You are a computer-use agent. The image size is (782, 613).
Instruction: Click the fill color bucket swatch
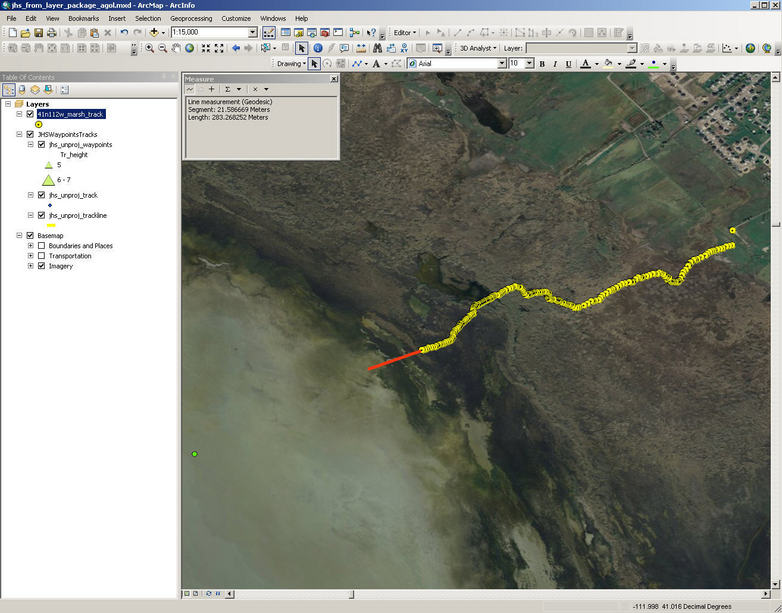(608, 64)
